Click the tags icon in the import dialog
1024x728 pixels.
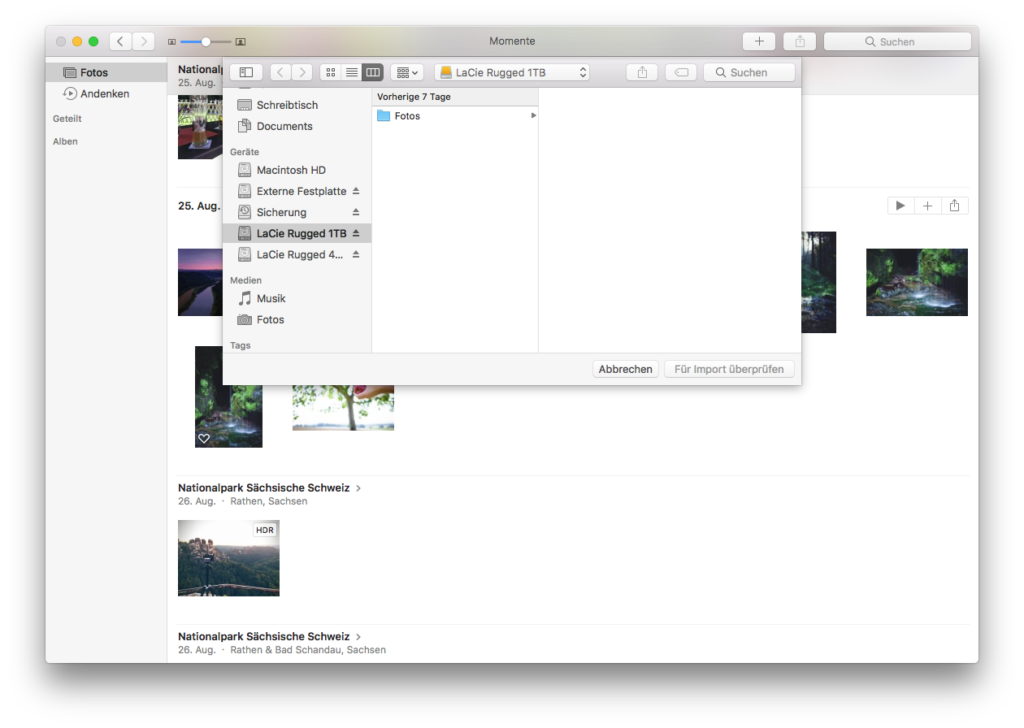coord(681,72)
